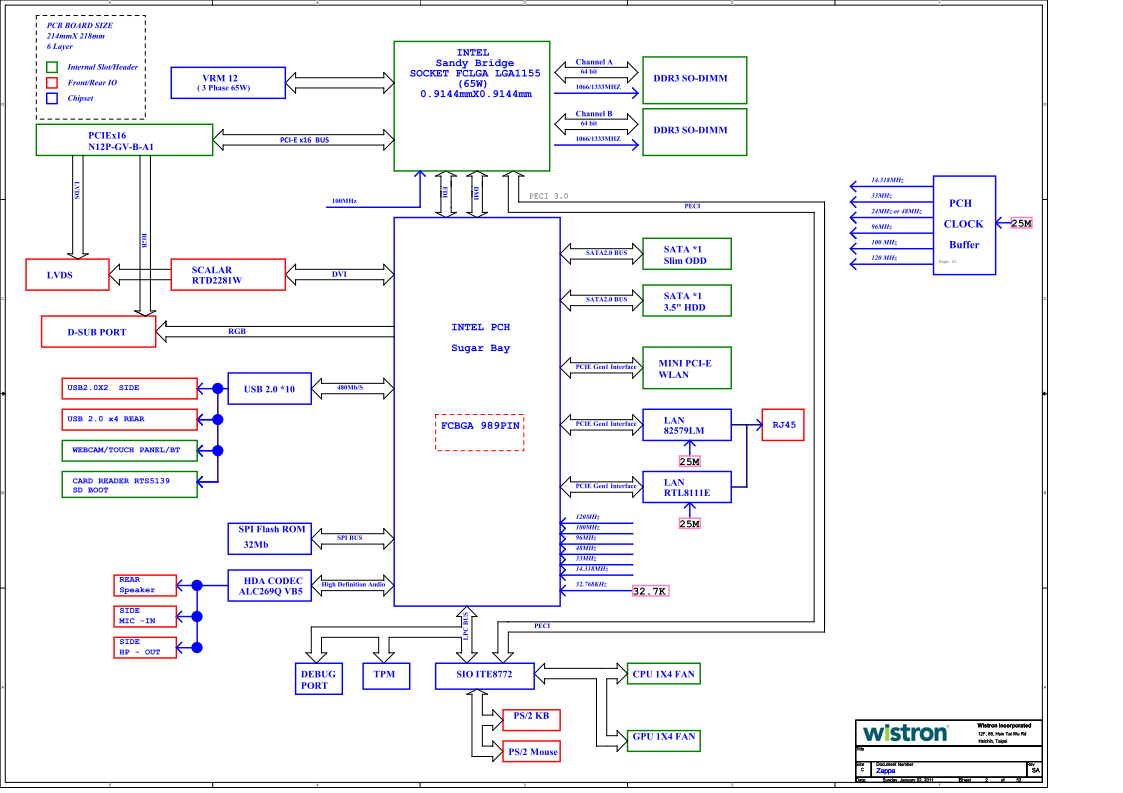
Task: Click the High Definition Audio arrow label
Action: coord(353,585)
